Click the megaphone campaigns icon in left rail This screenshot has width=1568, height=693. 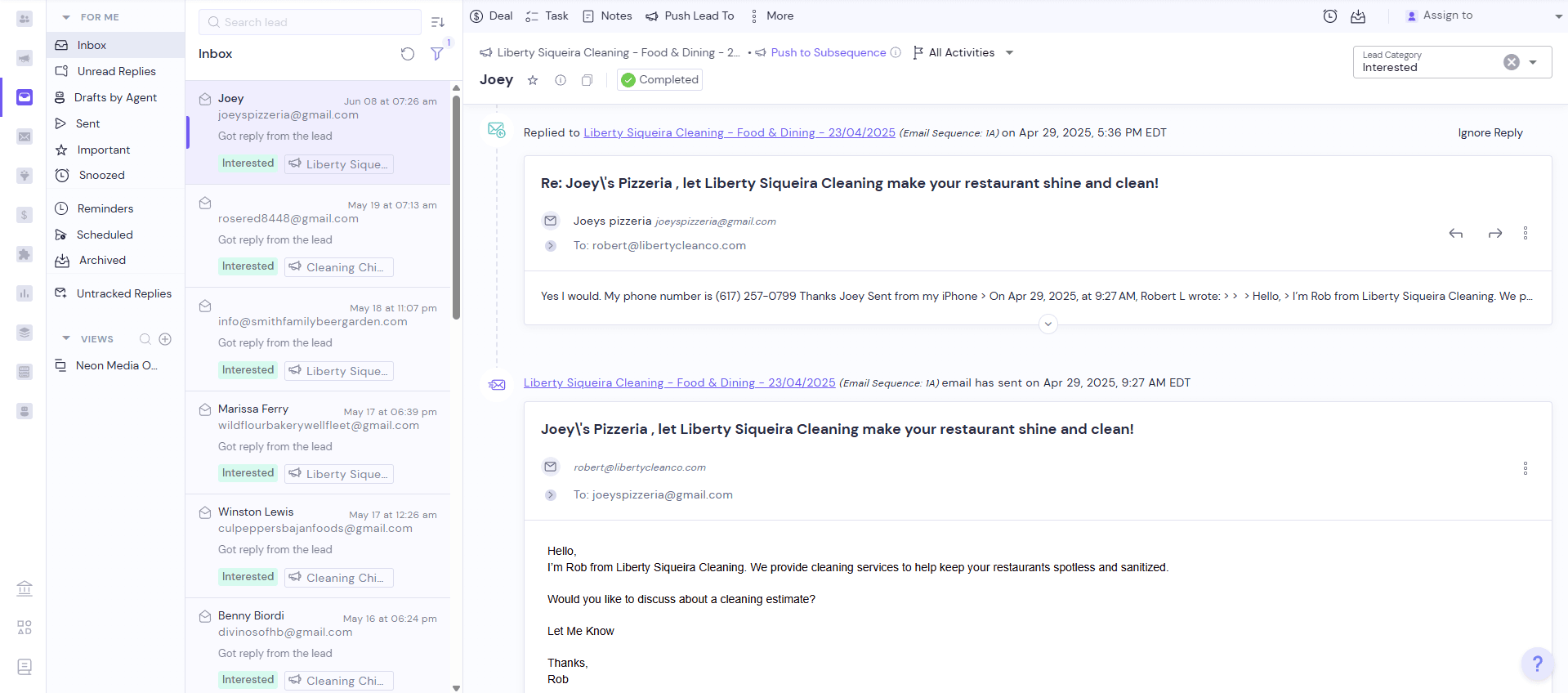[x=25, y=58]
